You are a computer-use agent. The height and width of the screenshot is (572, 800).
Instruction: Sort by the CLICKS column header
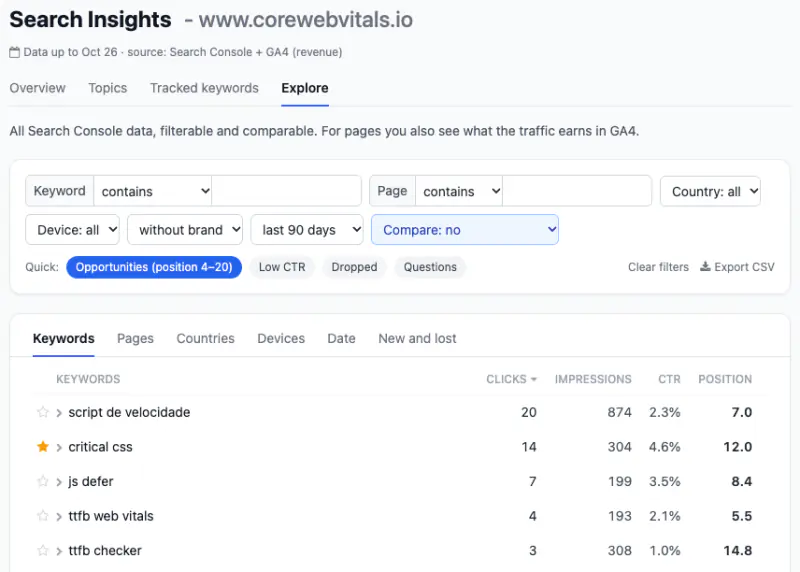pos(511,379)
